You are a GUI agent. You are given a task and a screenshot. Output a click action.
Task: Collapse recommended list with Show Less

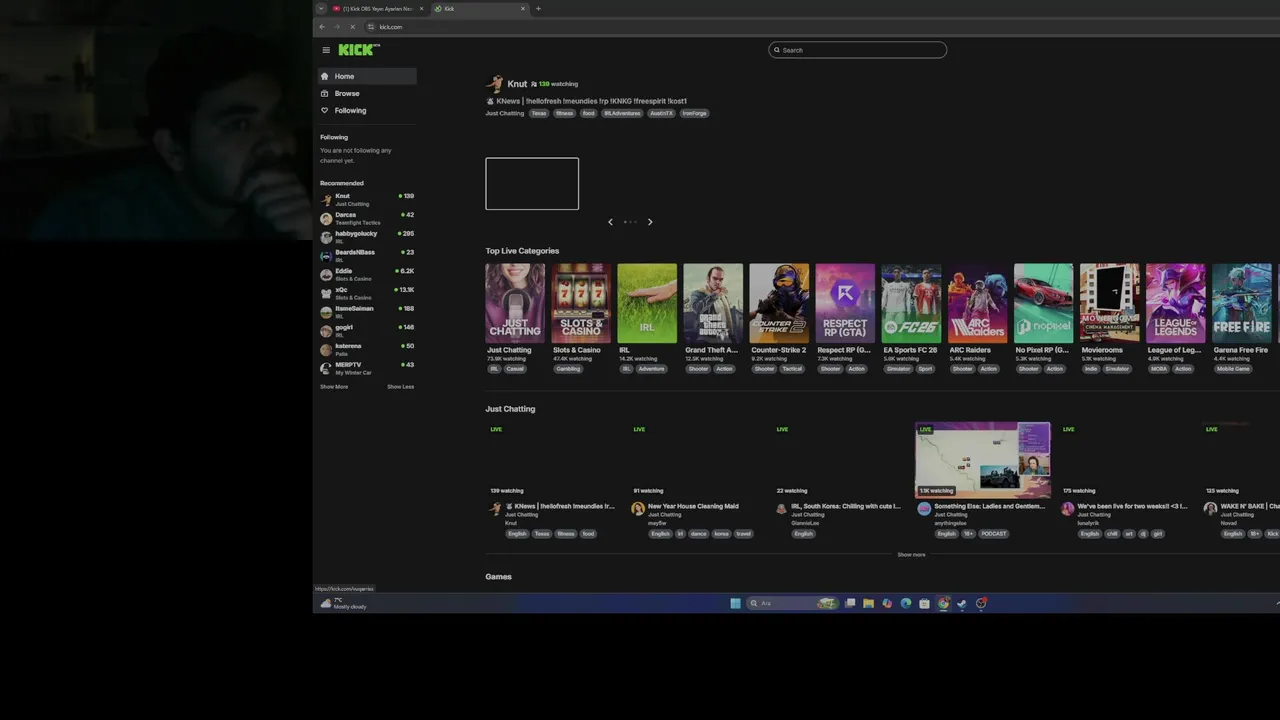[x=400, y=387]
